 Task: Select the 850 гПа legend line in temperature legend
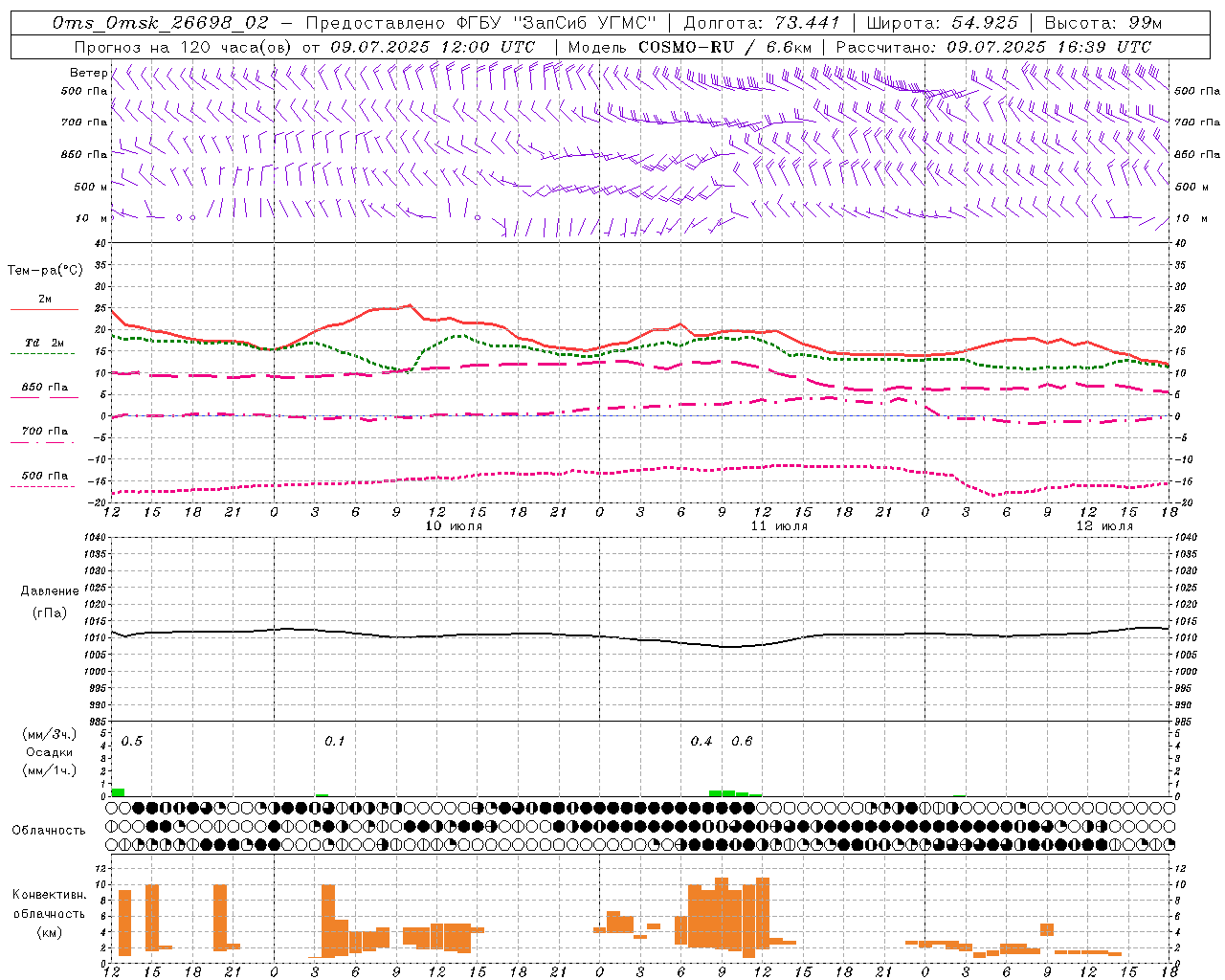44,397
